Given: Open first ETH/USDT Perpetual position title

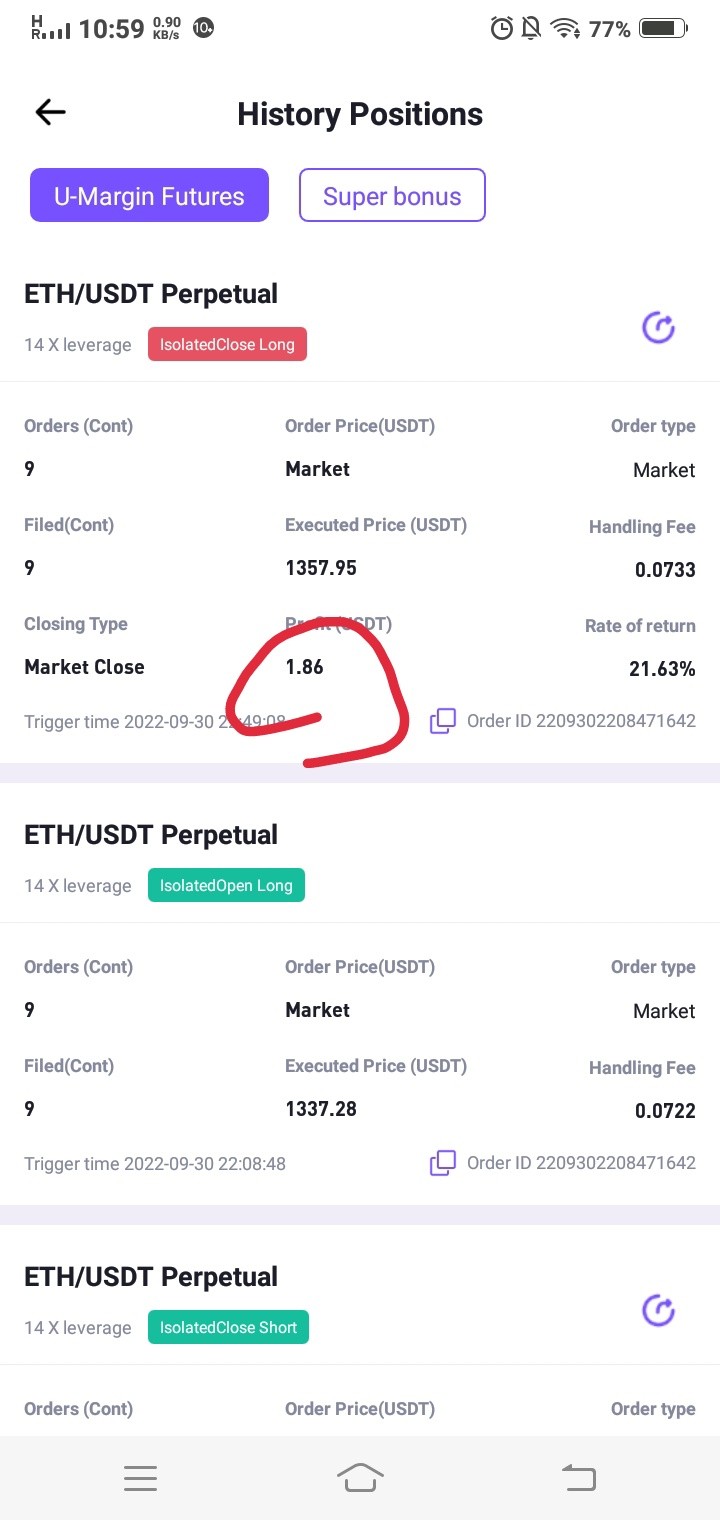Looking at the screenshot, I should coord(151,294).
